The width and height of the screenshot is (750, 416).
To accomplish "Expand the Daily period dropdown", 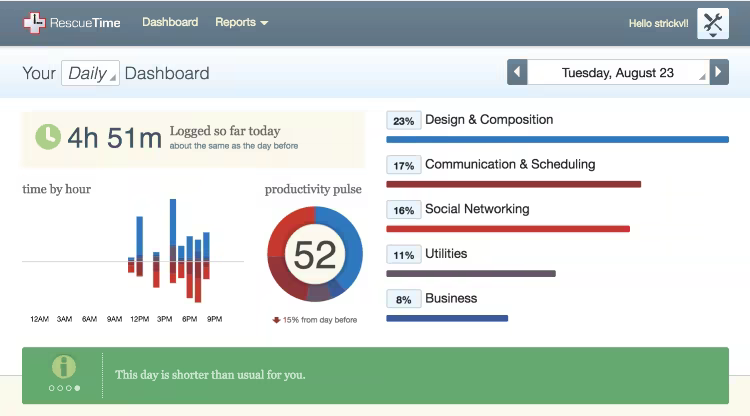I will tap(90, 73).
